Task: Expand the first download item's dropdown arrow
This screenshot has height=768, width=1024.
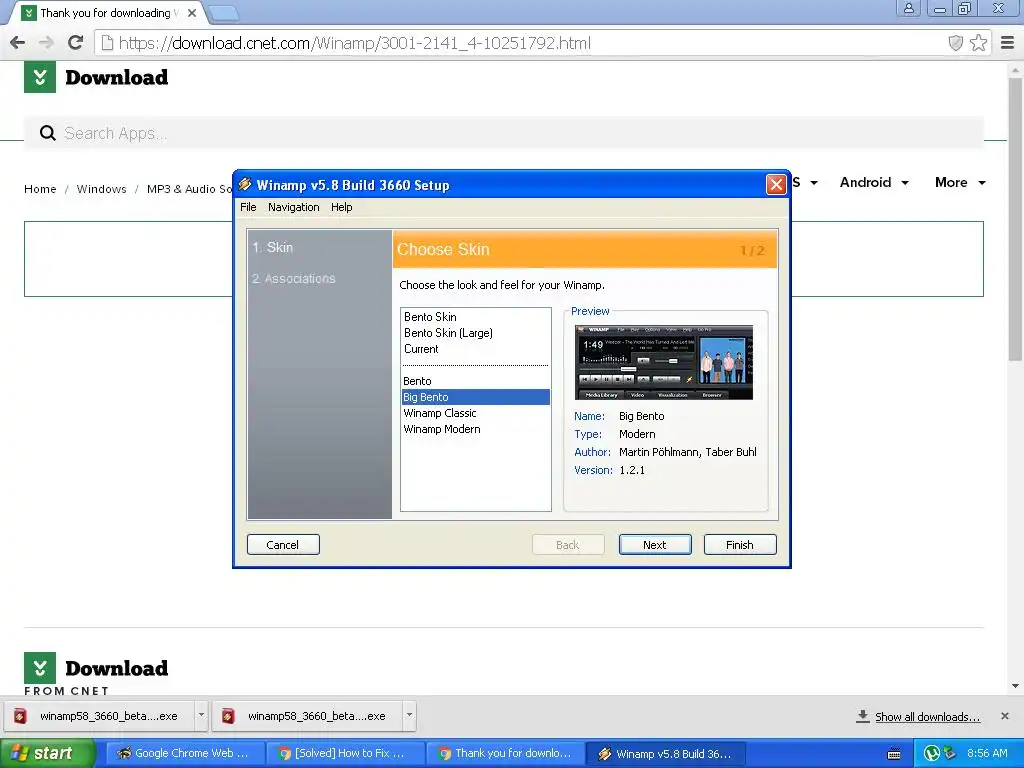Action: [x=201, y=715]
